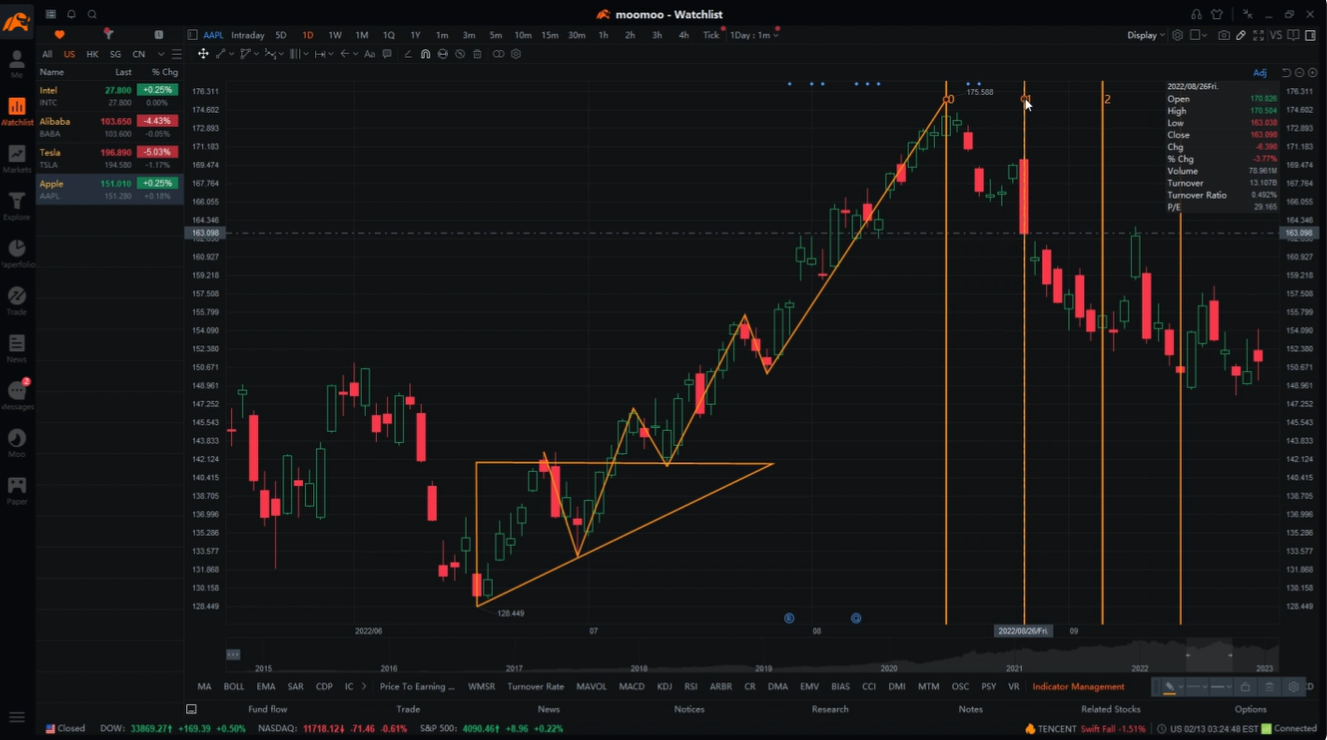This screenshot has width=1327, height=740.
Task: Open the News sidebar section
Action: coord(17,348)
